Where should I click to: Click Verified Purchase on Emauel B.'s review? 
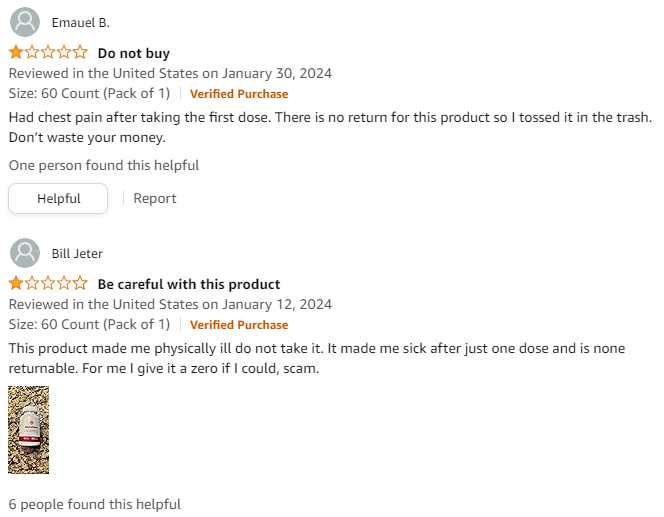239,94
